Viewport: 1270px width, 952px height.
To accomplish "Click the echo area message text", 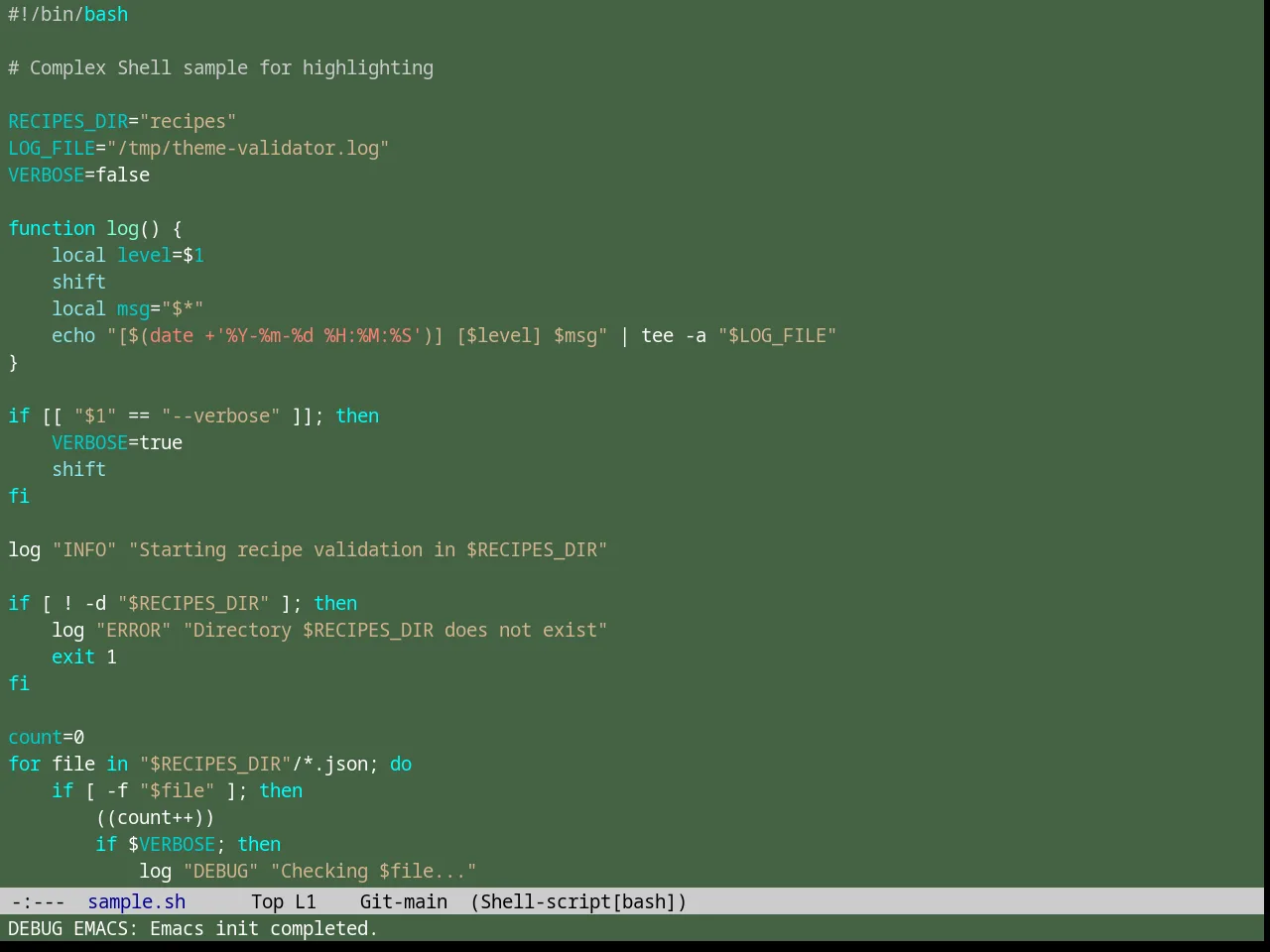I will (193, 928).
